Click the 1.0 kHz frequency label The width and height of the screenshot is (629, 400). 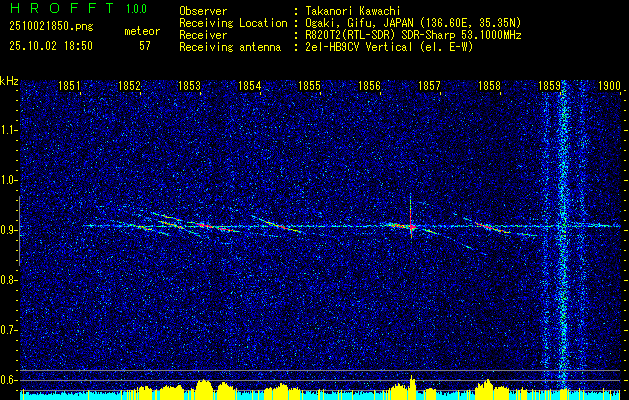pyautogui.click(x=8, y=181)
